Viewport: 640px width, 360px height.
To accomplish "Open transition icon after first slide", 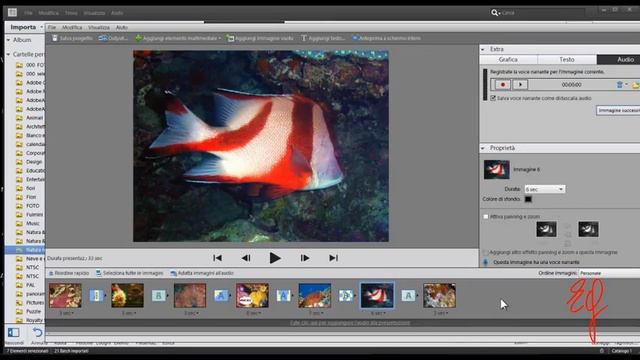I will (96, 296).
